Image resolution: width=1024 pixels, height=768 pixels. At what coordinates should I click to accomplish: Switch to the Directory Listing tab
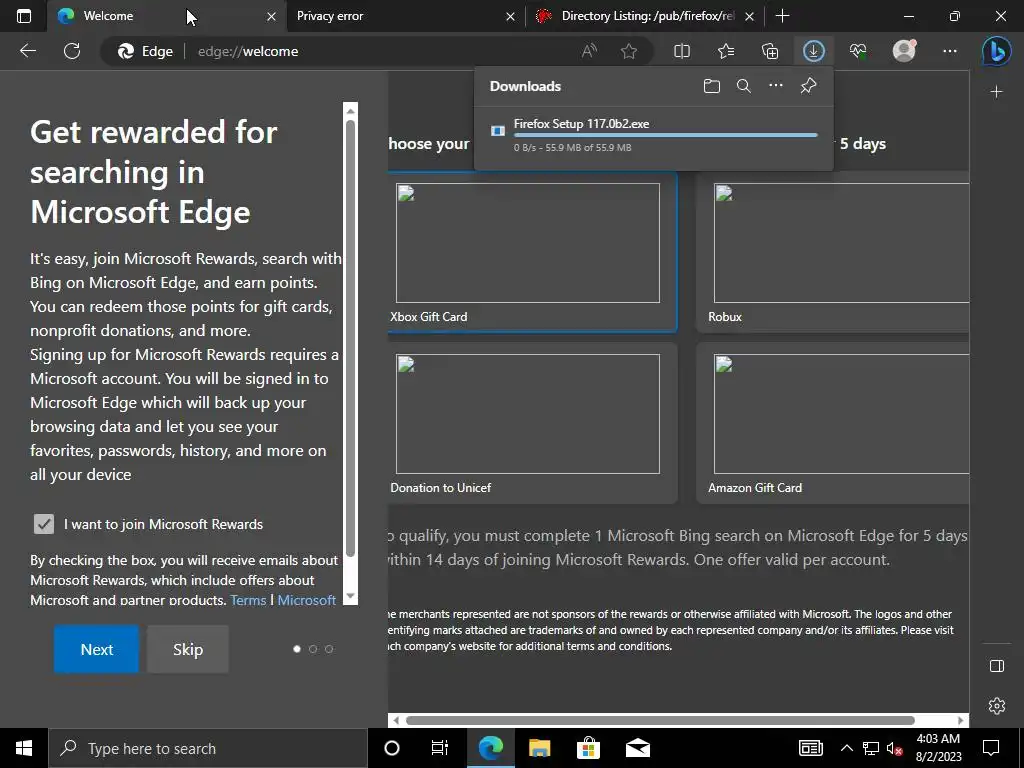pyautogui.click(x=645, y=16)
